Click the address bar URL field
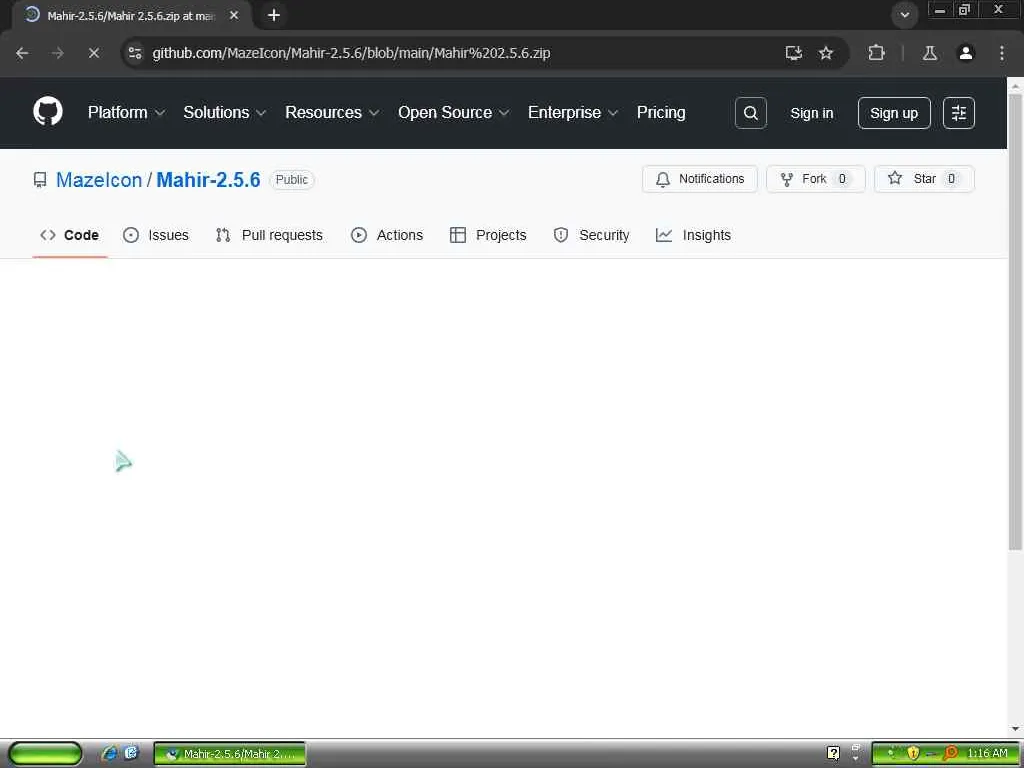Image resolution: width=1024 pixels, height=768 pixels. pyautogui.click(x=351, y=53)
